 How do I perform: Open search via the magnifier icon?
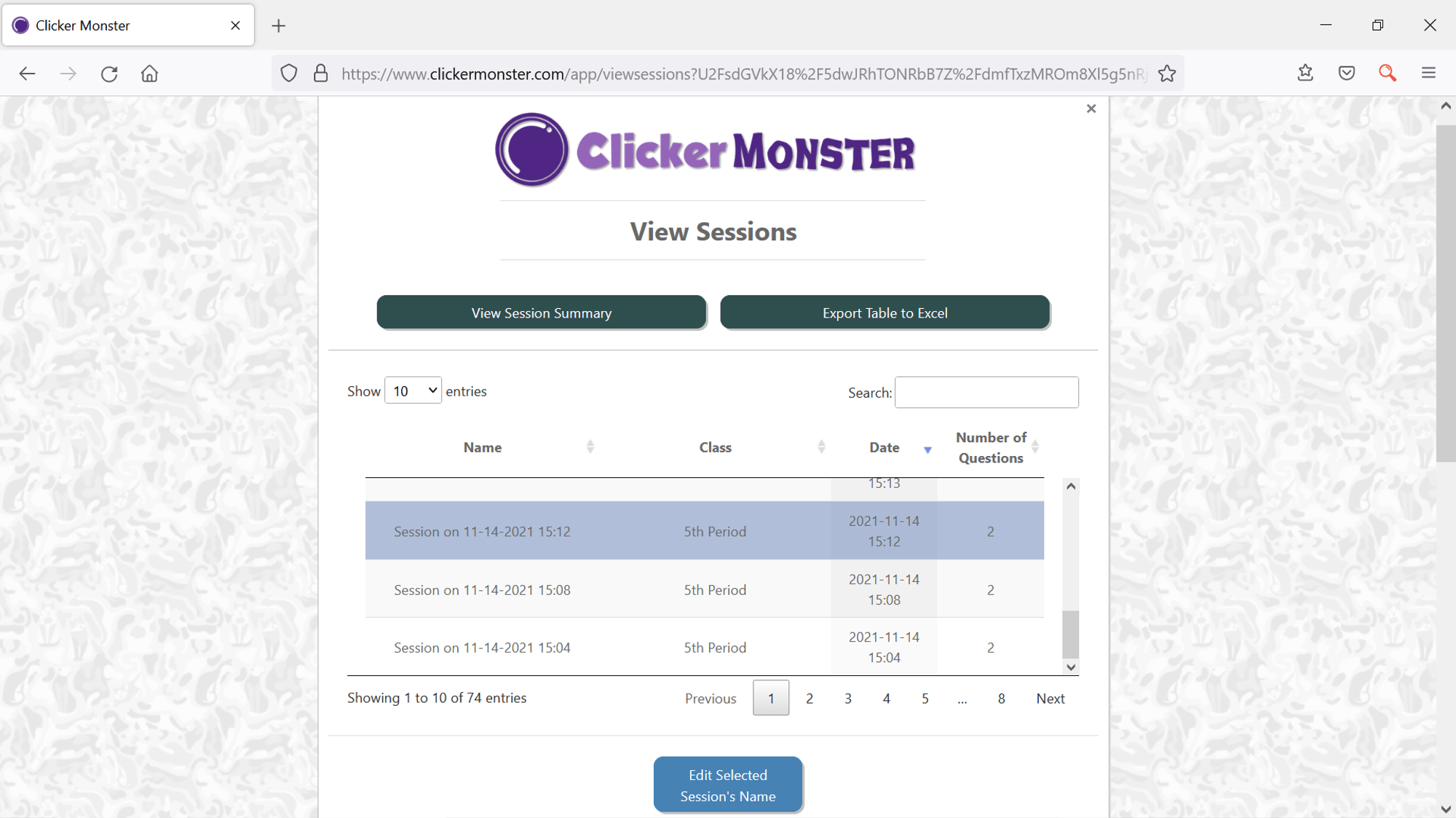click(x=1387, y=73)
